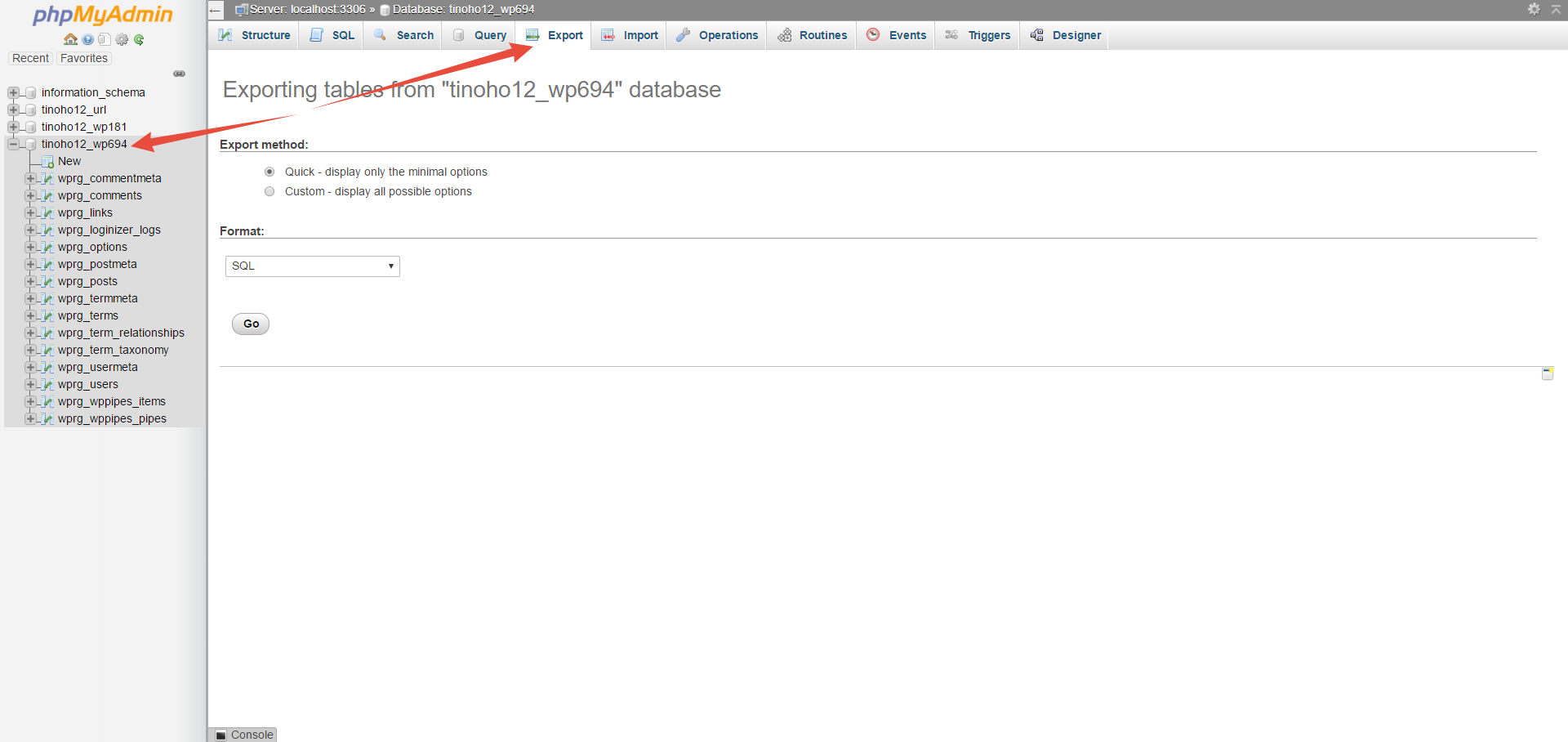Select the Custom export method option
Viewport: 1568px width, 742px height.
point(269,191)
